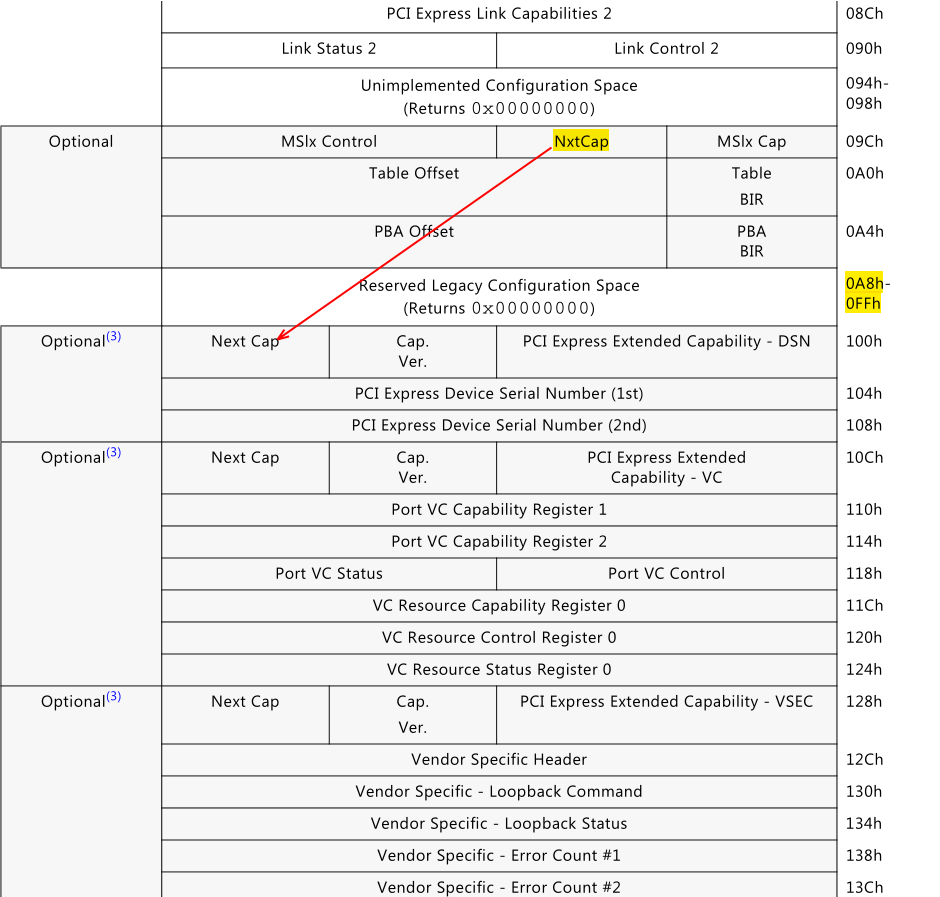Screen dimensions: 940x897
Task: Click the 108h offset value
Action: [x=864, y=426]
